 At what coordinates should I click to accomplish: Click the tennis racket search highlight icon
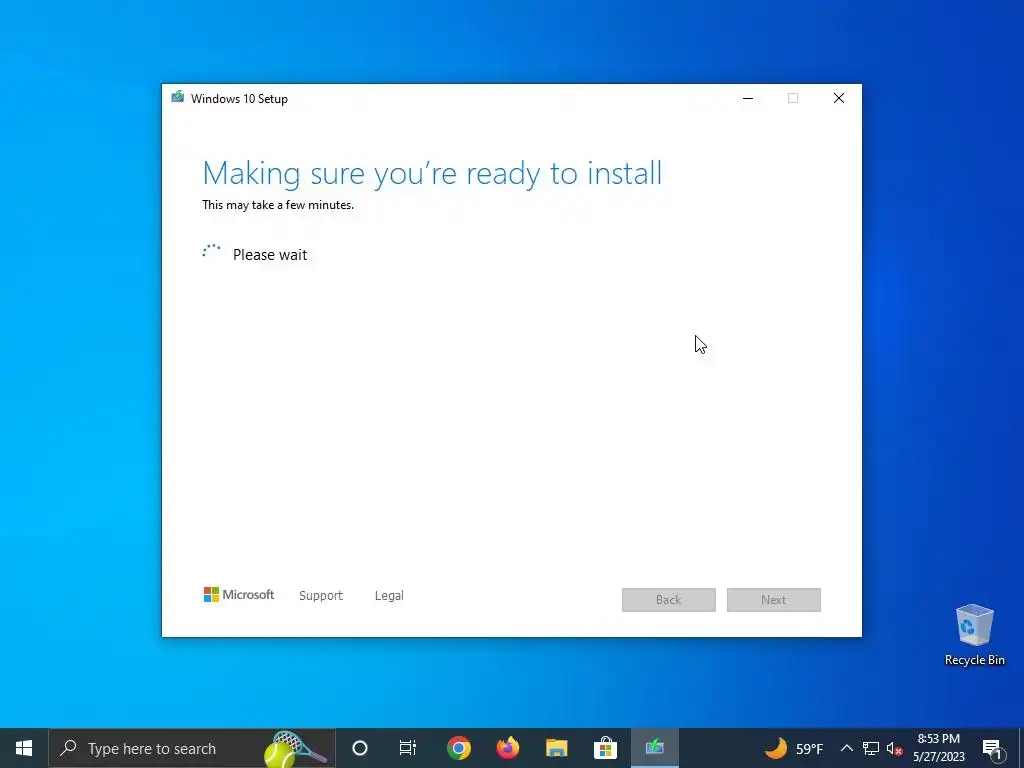point(294,748)
